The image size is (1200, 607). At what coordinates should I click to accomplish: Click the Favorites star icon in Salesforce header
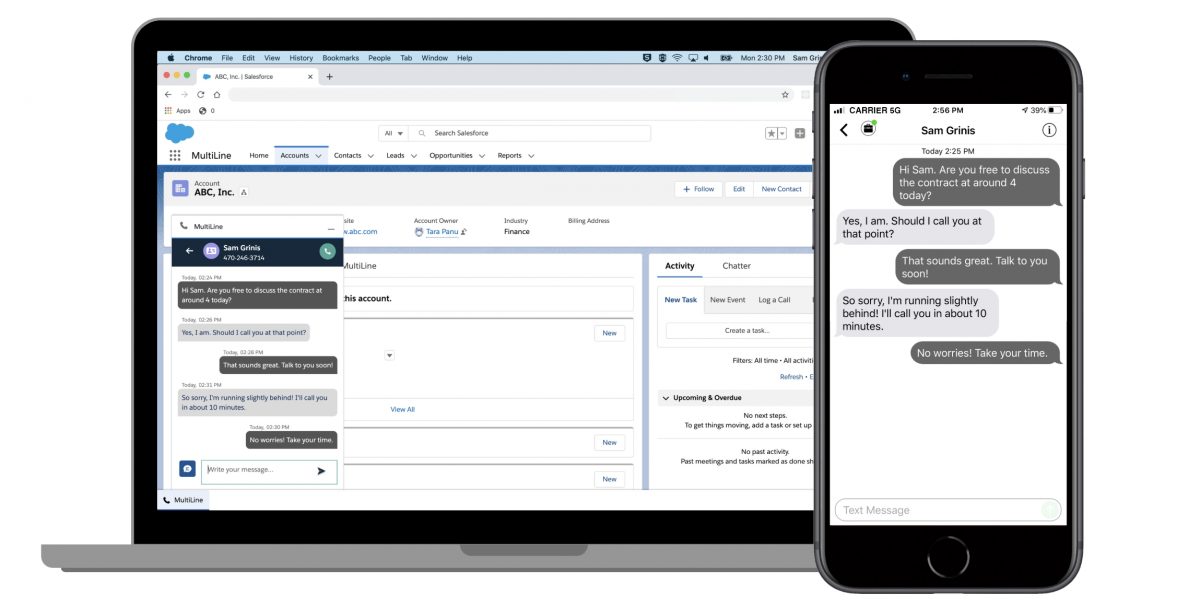(771, 133)
